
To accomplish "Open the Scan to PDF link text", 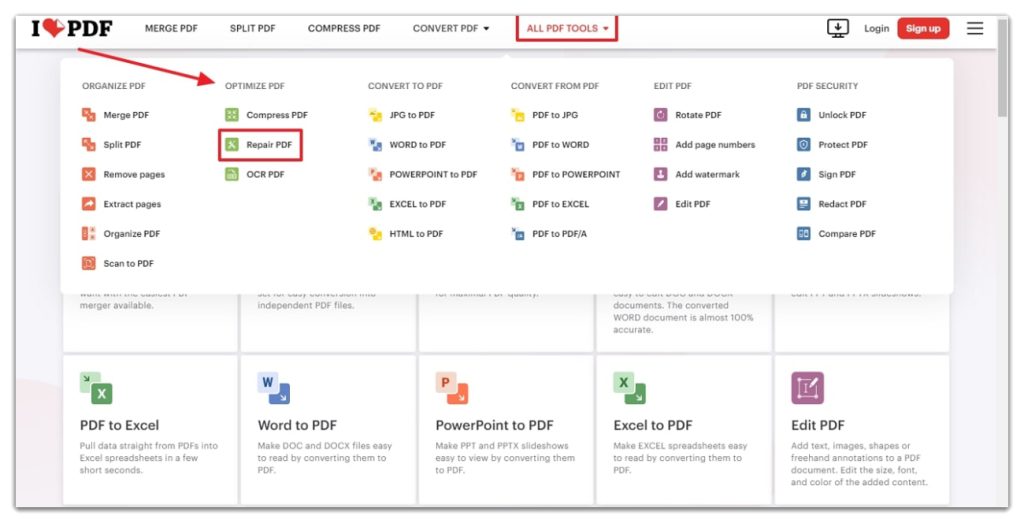I will [x=129, y=264].
